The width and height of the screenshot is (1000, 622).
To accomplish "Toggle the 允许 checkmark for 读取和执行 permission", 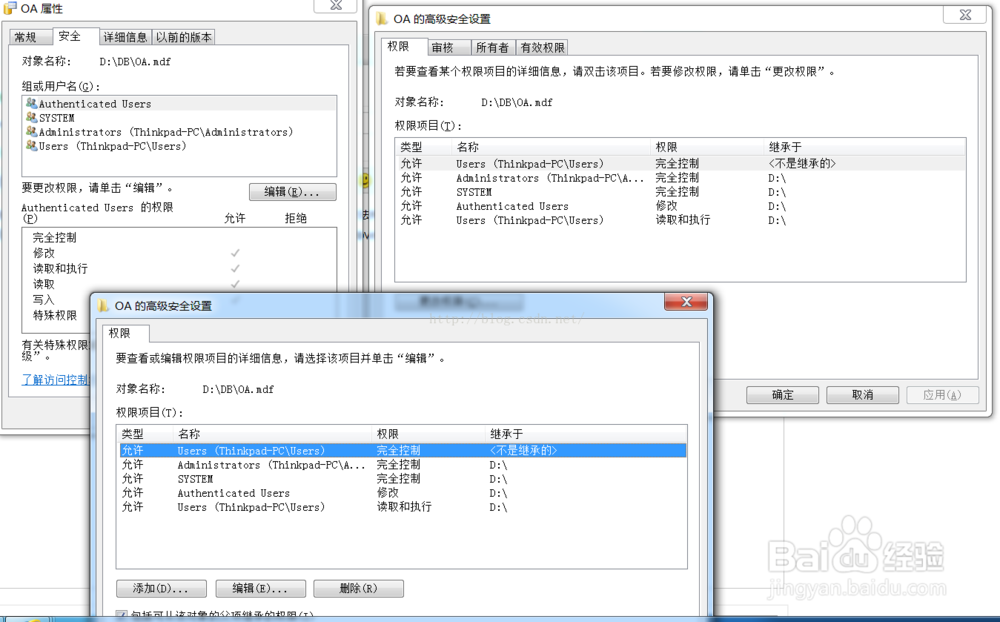I will click(235, 268).
